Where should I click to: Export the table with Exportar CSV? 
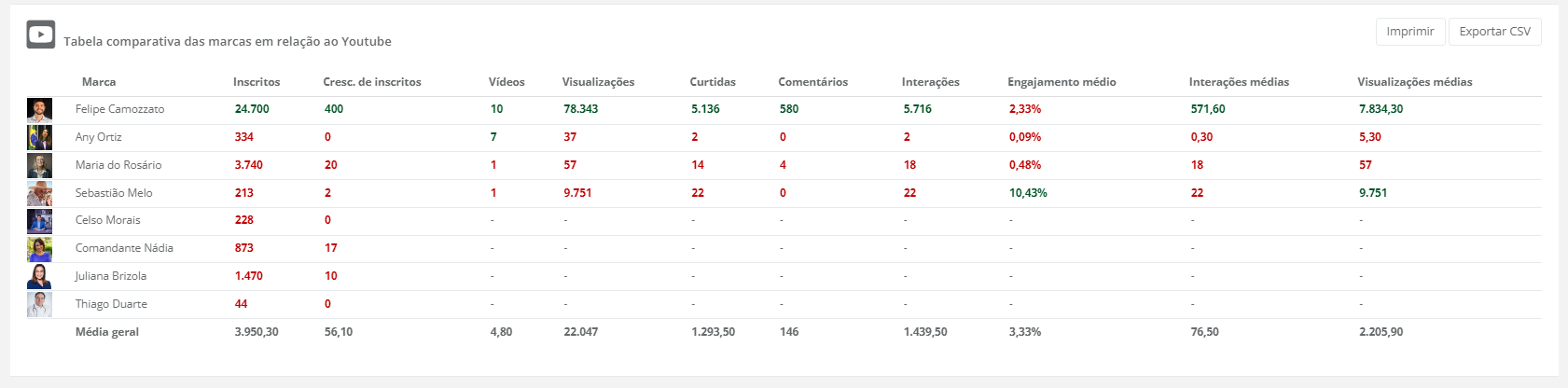tap(1494, 32)
